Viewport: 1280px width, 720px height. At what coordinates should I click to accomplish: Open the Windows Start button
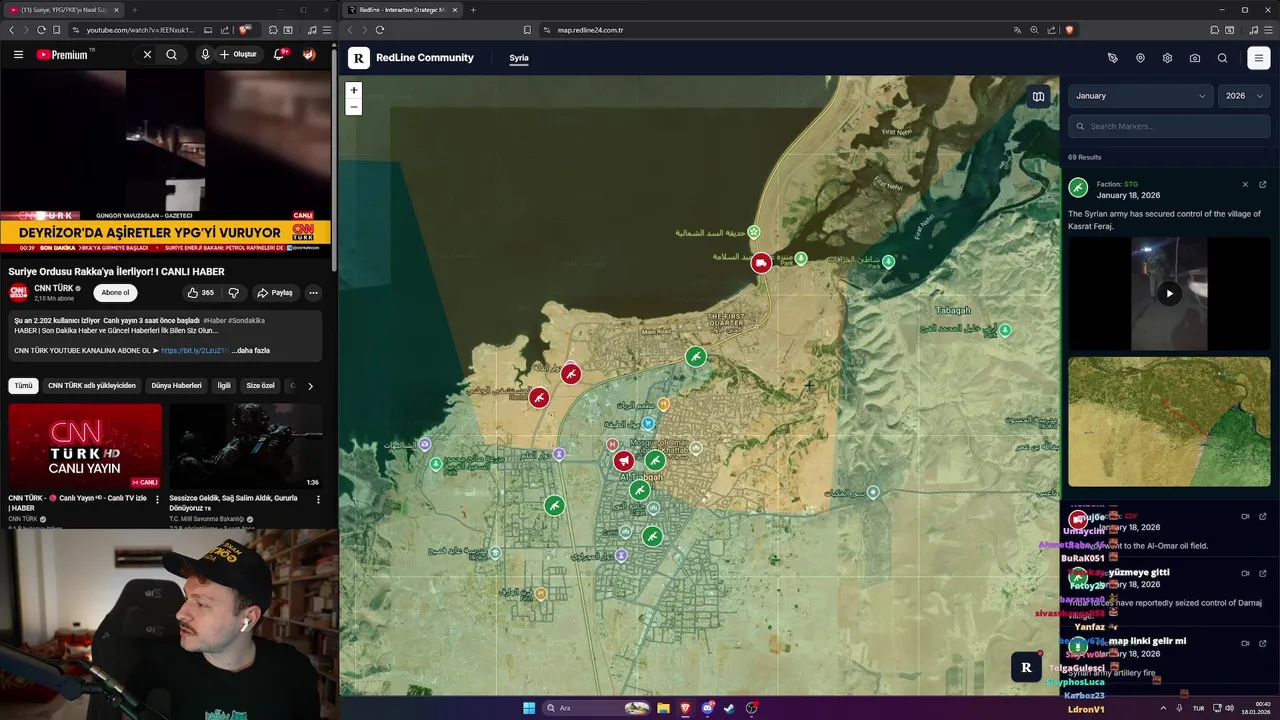[x=529, y=708]
